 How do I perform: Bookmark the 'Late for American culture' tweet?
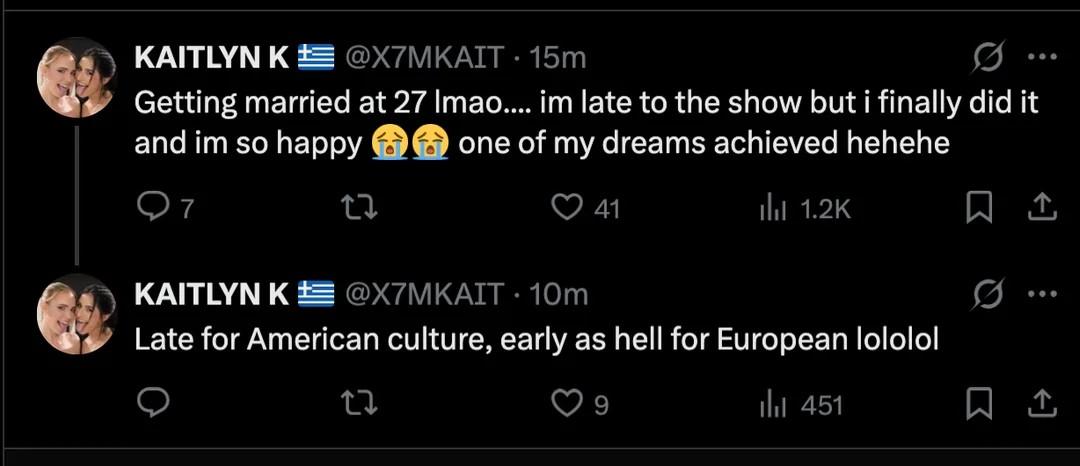[979, 403]
